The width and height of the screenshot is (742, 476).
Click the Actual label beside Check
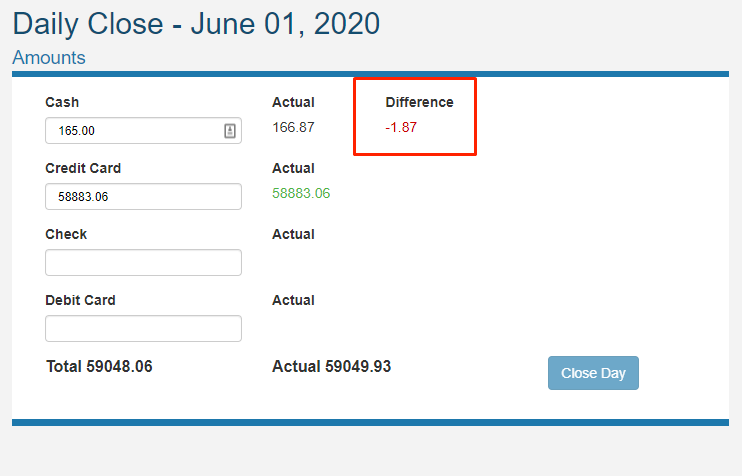pos(293,234)
